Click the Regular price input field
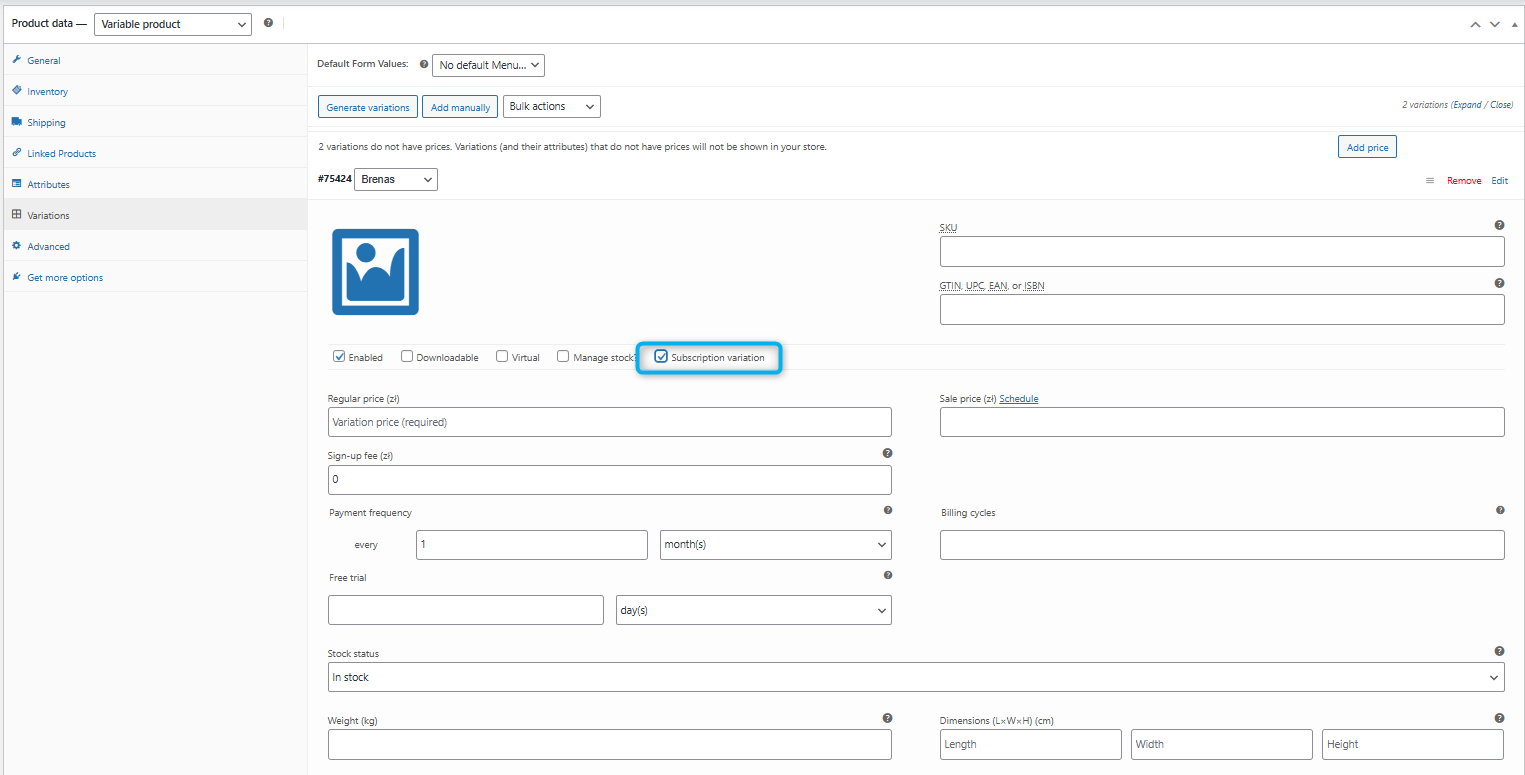 coord(609,422)
